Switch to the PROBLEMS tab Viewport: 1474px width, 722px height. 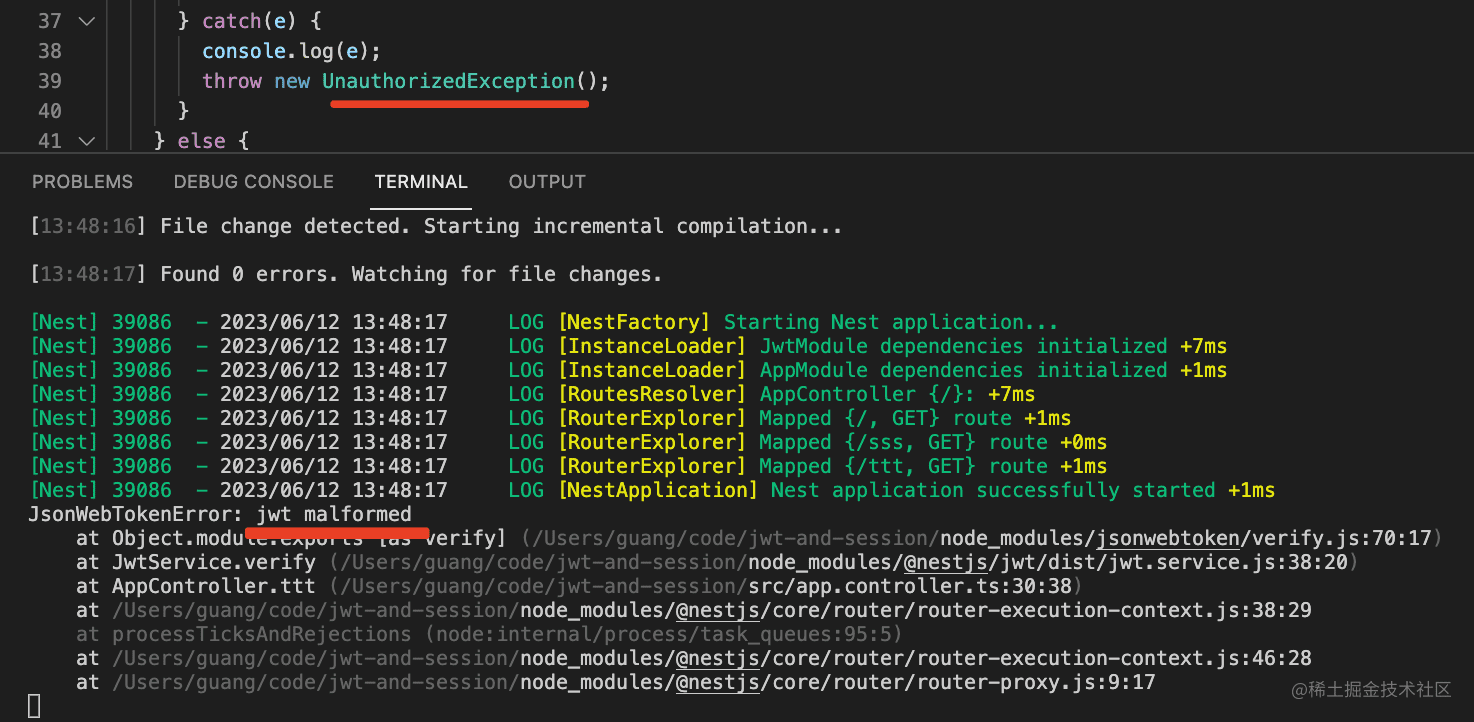(x=82, y=182)
